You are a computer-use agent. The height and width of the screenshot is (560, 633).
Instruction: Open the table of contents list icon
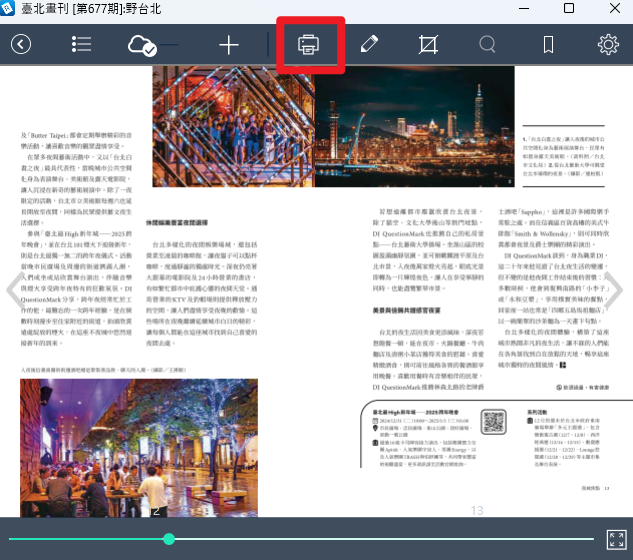point(81,44)
